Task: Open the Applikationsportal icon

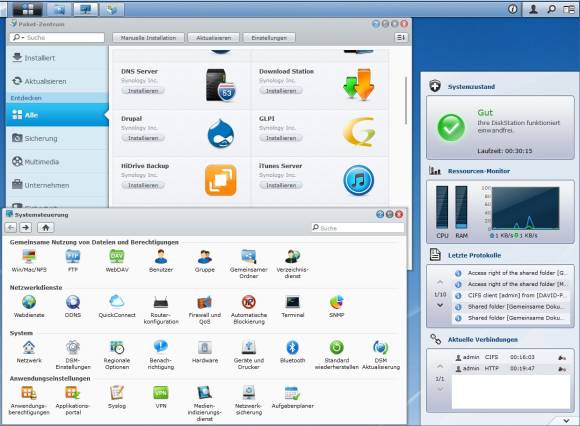Action: point(73,393)
